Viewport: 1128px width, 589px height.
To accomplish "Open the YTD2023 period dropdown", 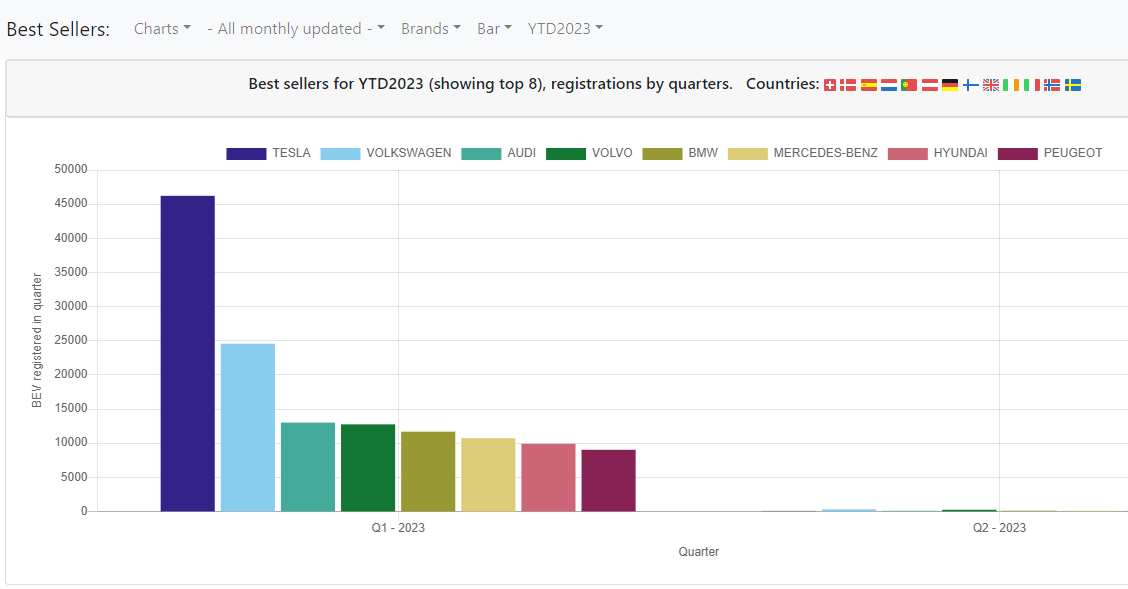I will (x=565, y=29).
